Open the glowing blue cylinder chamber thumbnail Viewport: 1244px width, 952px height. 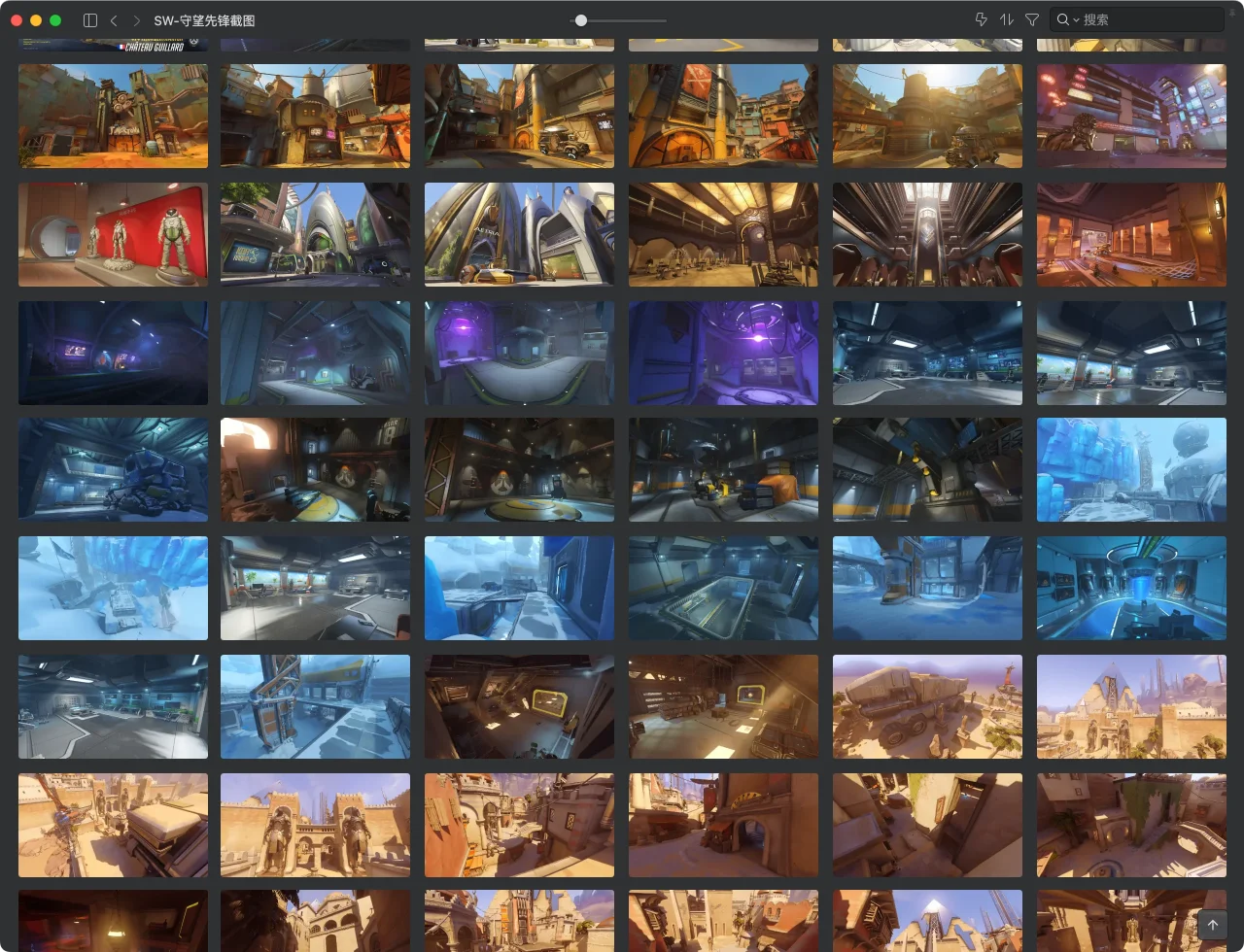tap(1131, 589)
